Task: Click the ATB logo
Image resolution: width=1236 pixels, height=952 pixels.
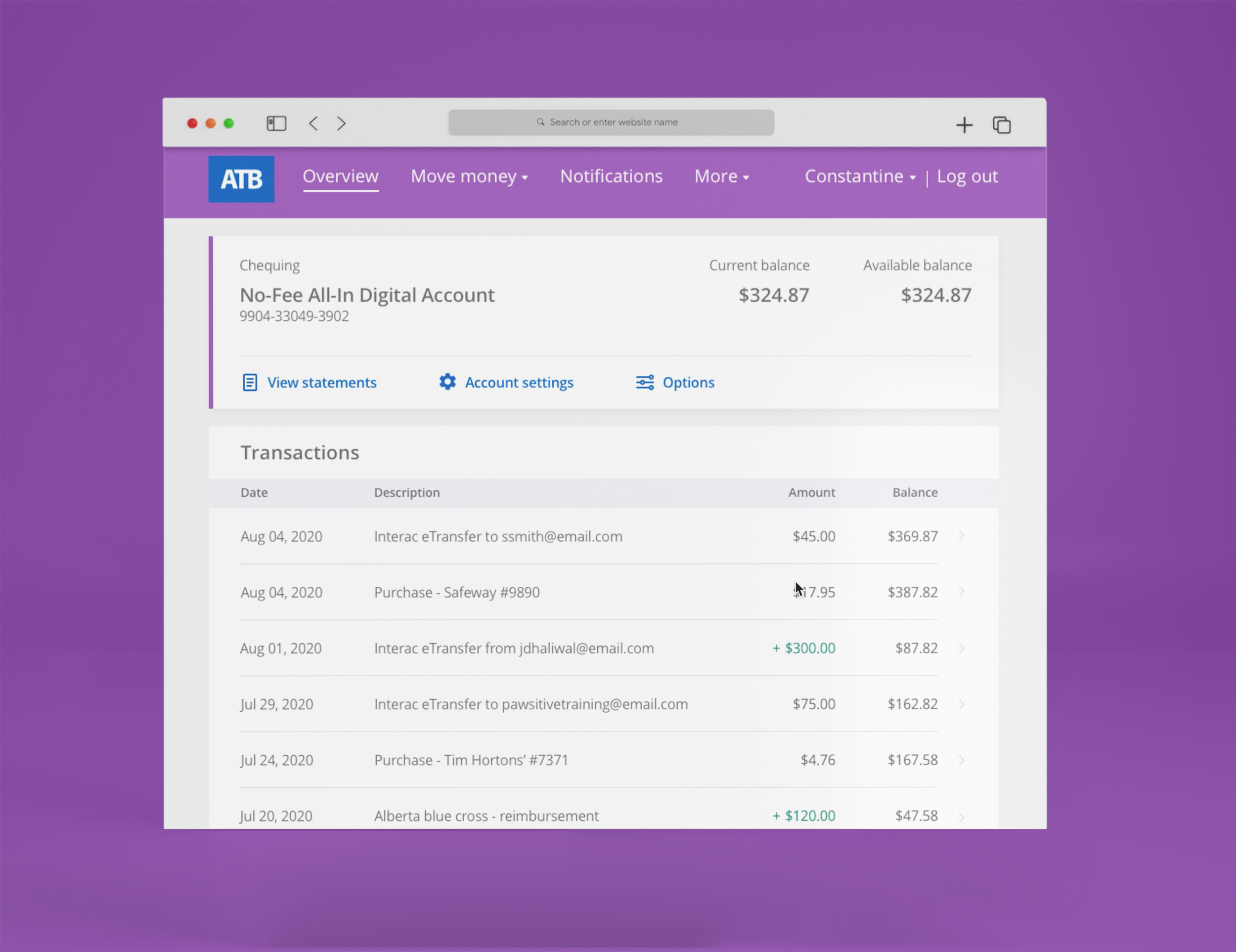Action: [241, 179]
